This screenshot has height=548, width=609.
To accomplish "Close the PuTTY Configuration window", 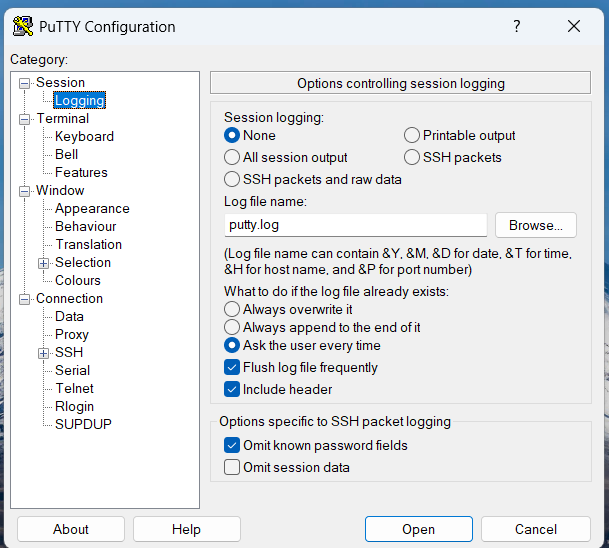I will pos(574,26).
